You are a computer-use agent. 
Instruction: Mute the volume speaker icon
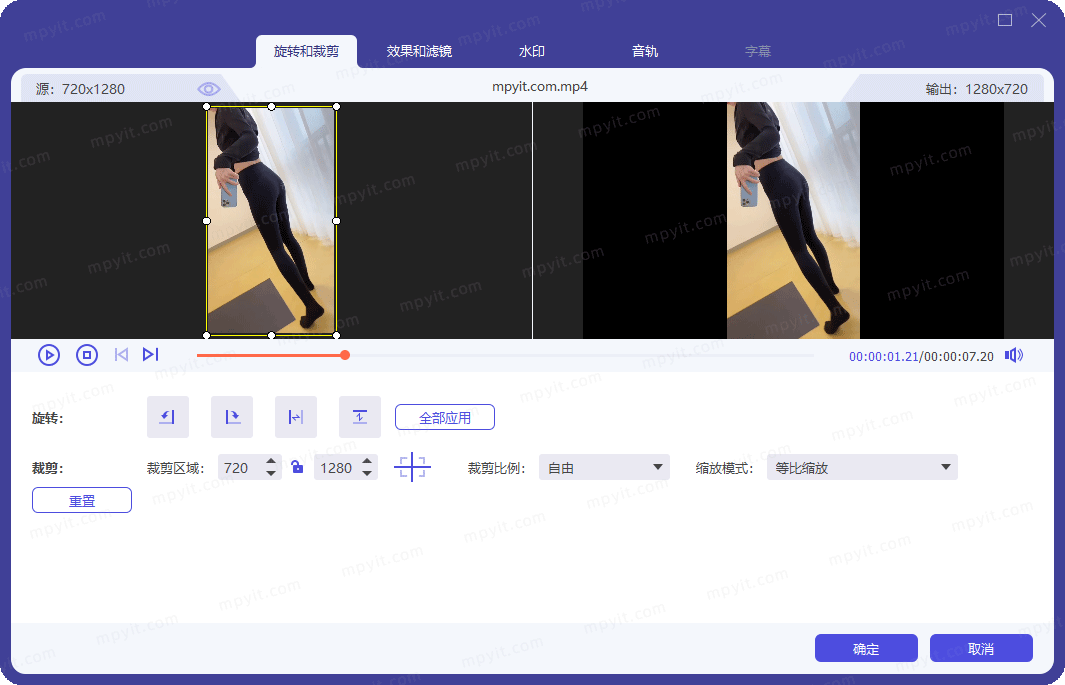(x=1014, y=355)
